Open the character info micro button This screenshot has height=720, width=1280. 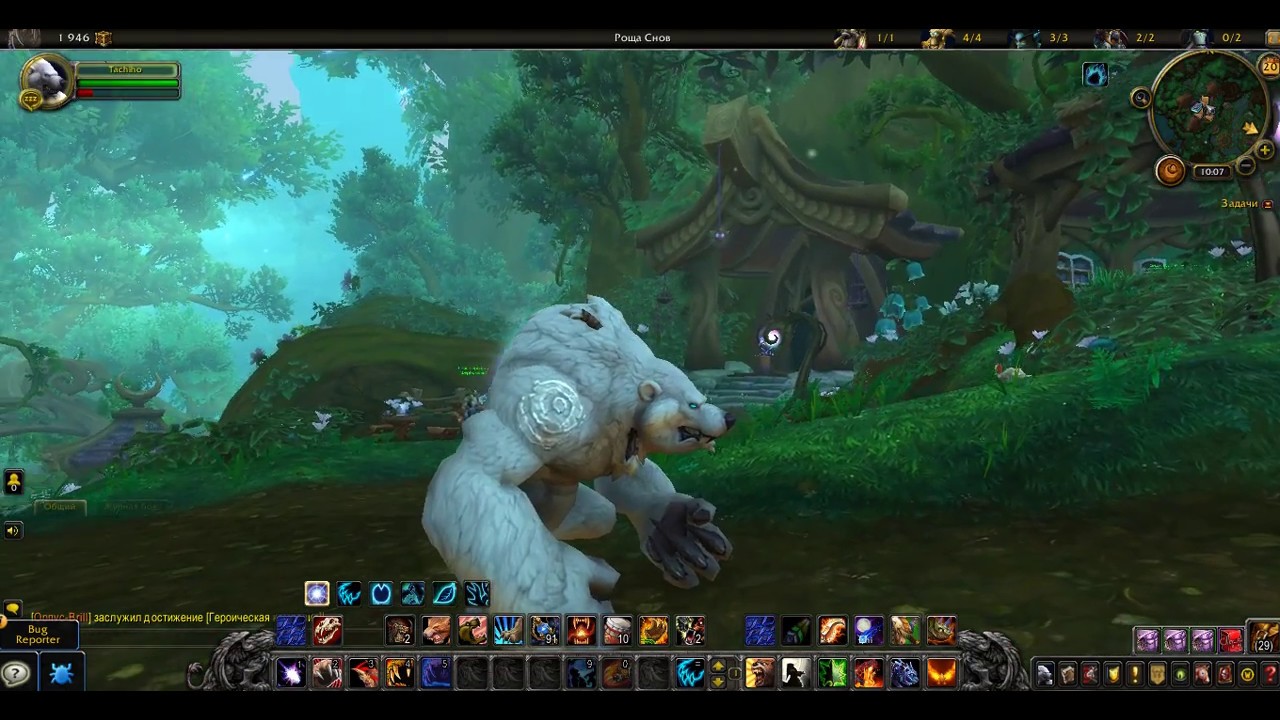click(1044, 674)
